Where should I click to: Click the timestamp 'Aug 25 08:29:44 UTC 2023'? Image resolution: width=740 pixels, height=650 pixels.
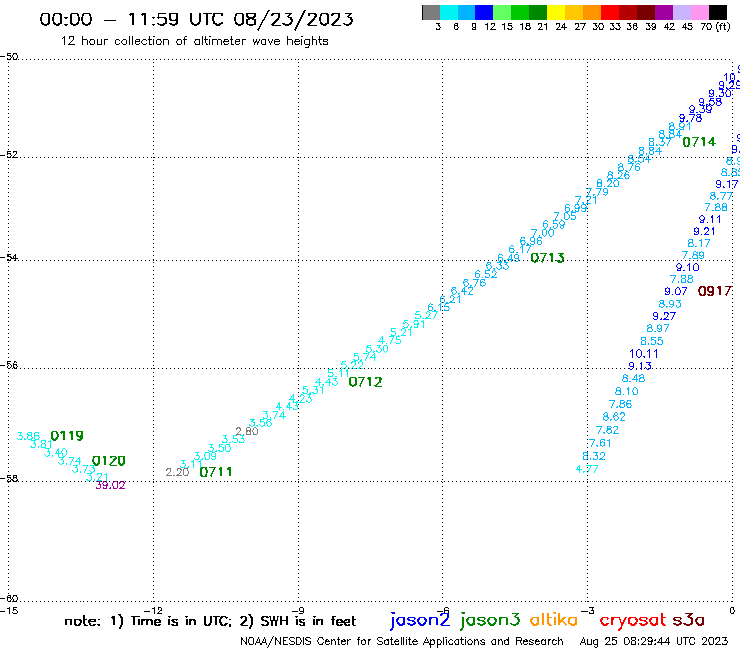pyautogui.click(x=654, y=642)
